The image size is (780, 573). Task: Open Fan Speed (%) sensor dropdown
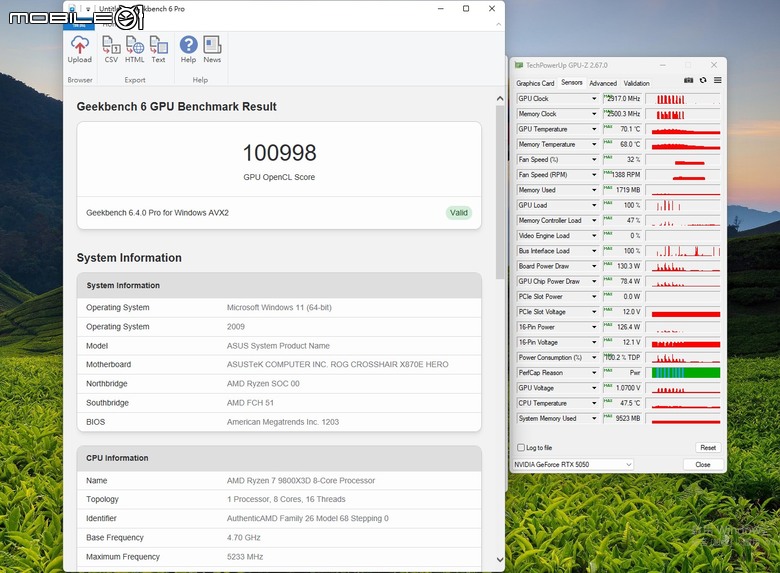pyautogui.click(x=594, y=160)
